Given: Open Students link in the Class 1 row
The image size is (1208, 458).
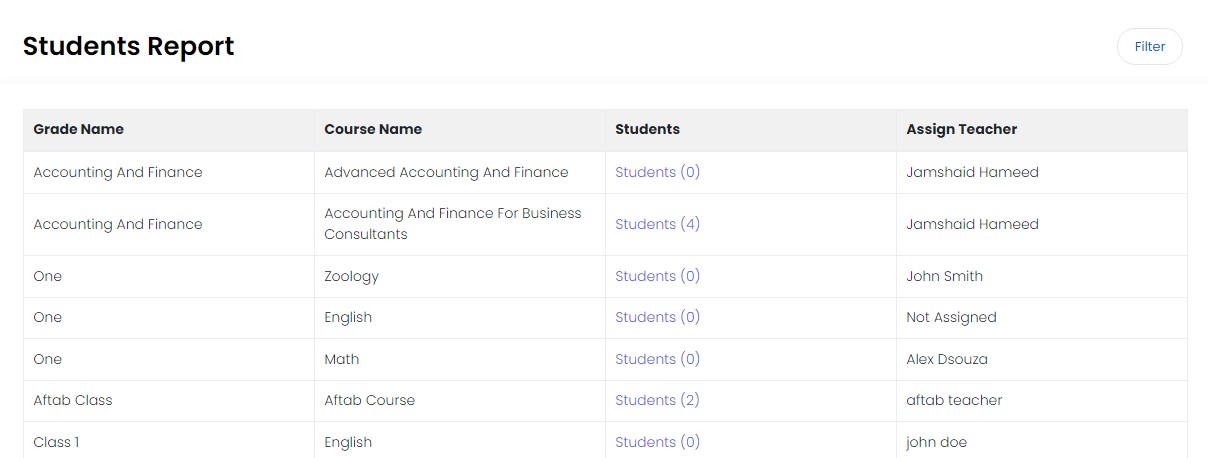Looking at the screenshot, I should pos(657,442).
